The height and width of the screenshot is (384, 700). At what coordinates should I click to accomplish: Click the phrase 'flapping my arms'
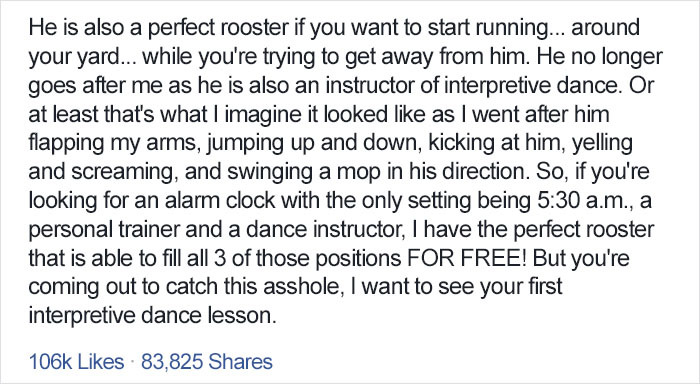pyautogui.click(x=114, y=143)
